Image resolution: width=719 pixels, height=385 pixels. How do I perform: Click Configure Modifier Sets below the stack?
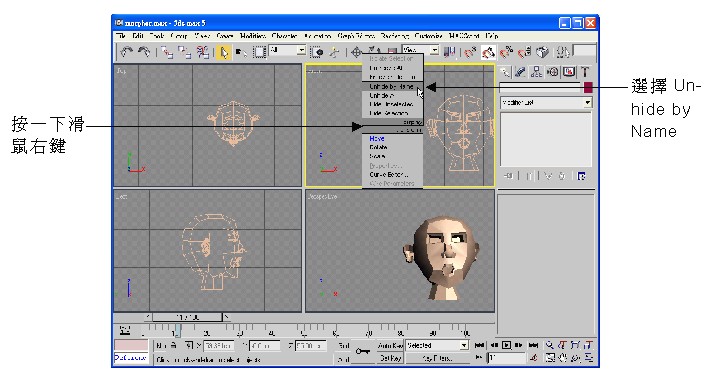[581, 176]
